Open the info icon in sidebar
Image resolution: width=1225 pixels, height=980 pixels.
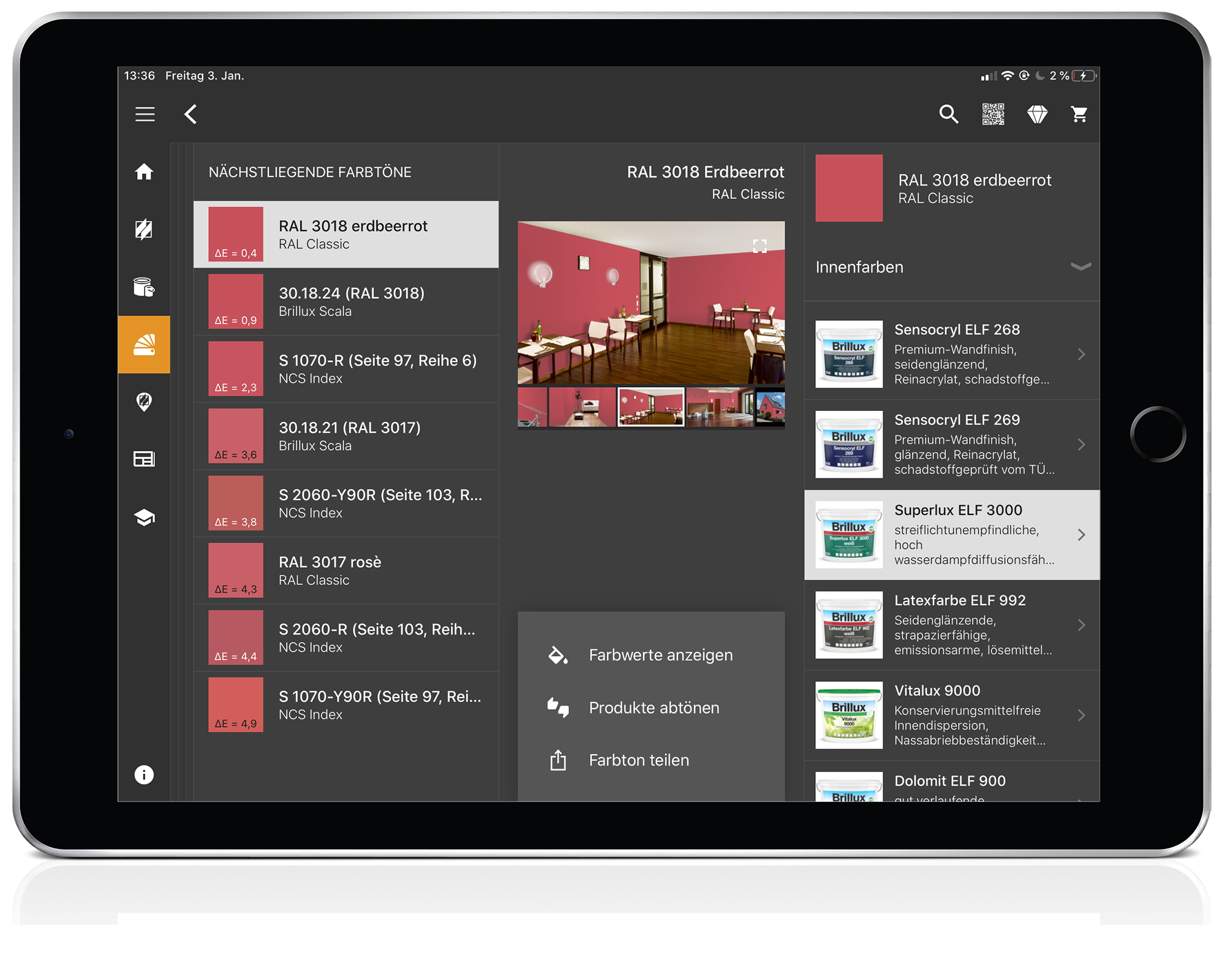pyautogui.click(x=144, y=775)
